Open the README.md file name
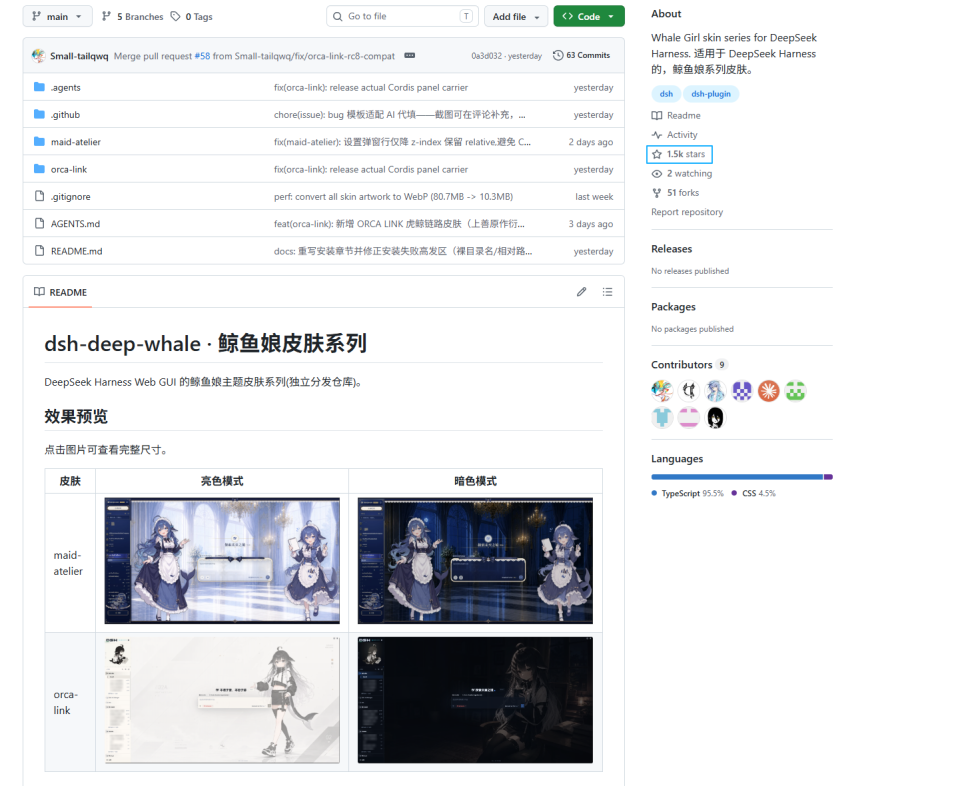960x786 pixels. 77,251
